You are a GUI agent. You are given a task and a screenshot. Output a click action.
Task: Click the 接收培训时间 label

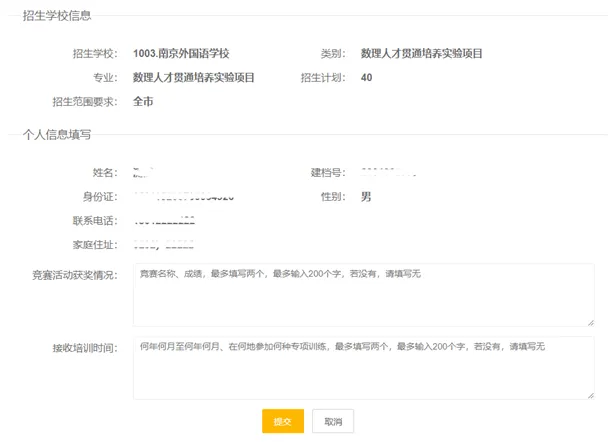pyautogui.click(x=85, y=348)
